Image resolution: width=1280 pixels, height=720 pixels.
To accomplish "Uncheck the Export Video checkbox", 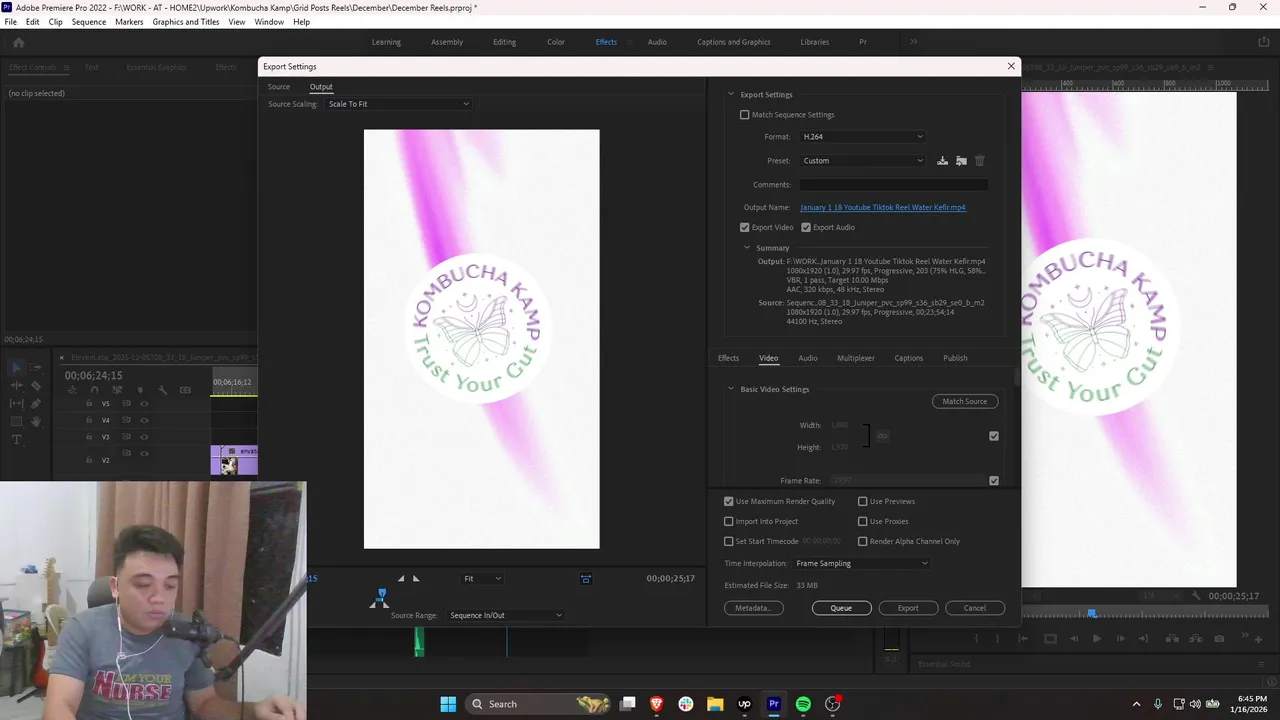I will pos(744,227).
